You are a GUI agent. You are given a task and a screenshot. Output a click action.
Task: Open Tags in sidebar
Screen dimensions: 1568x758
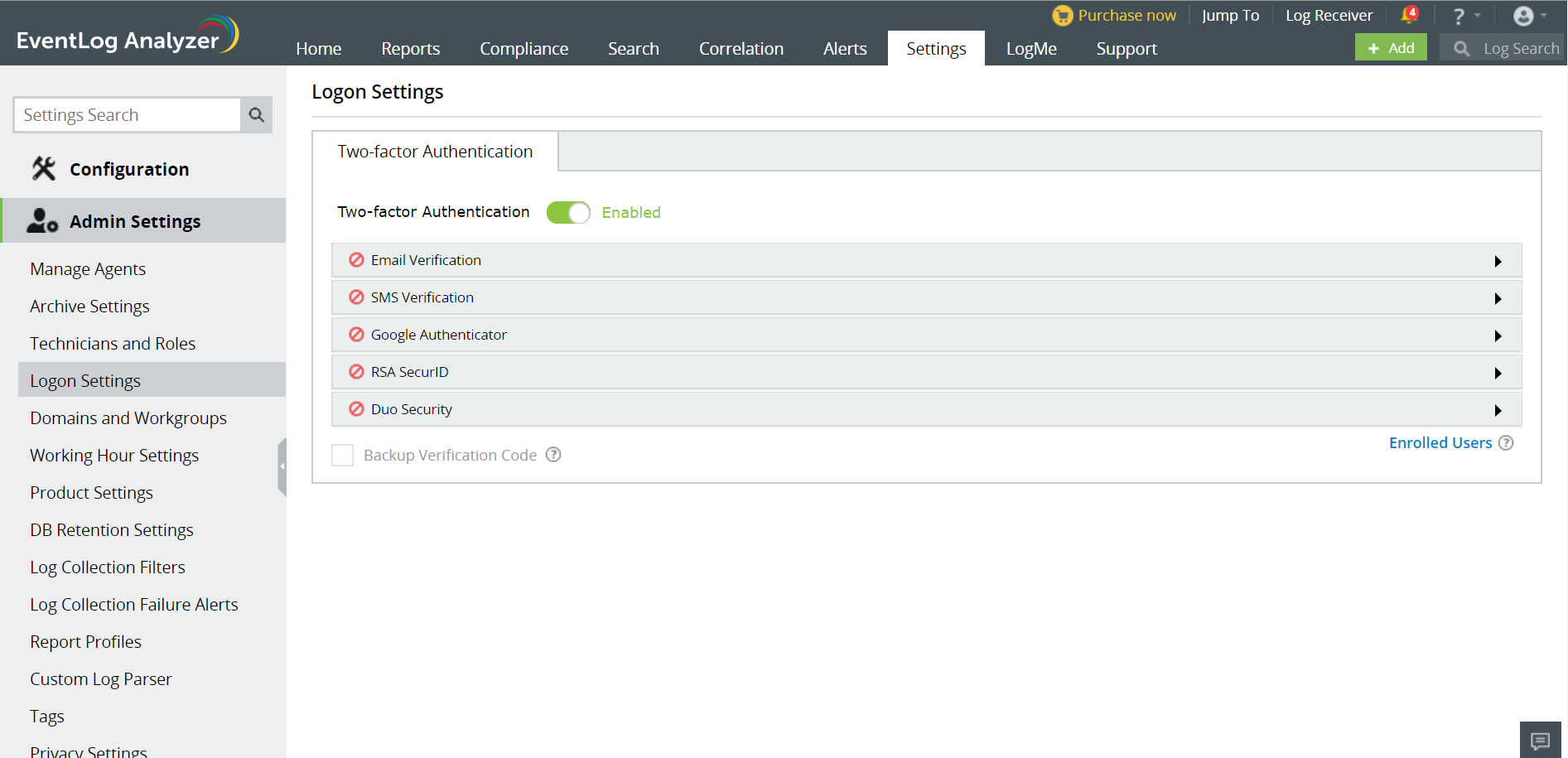pos(47,717)
